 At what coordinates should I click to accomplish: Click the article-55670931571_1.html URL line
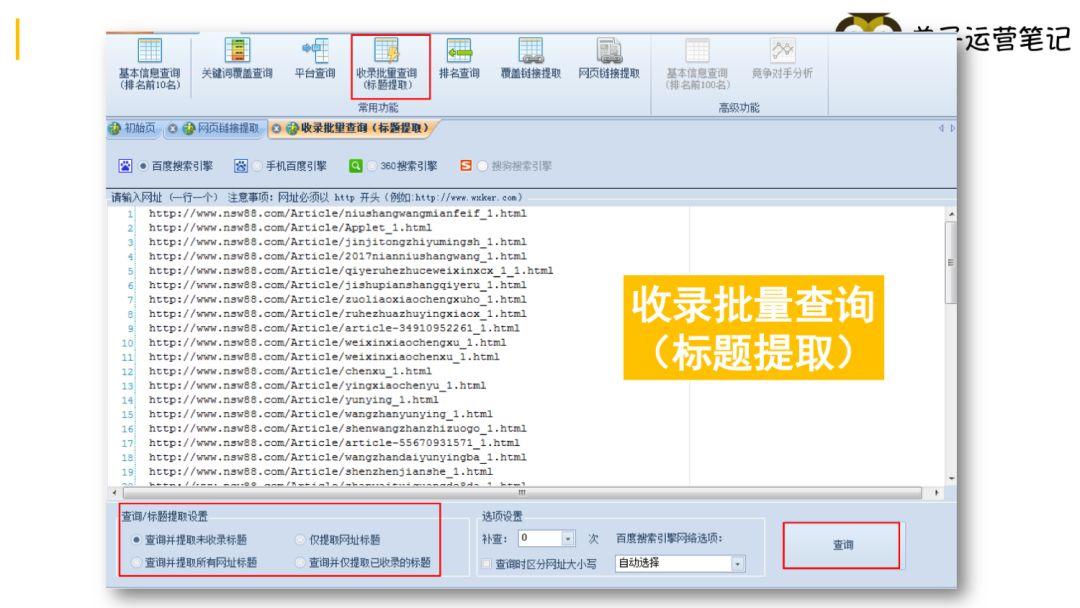(334, 443)
